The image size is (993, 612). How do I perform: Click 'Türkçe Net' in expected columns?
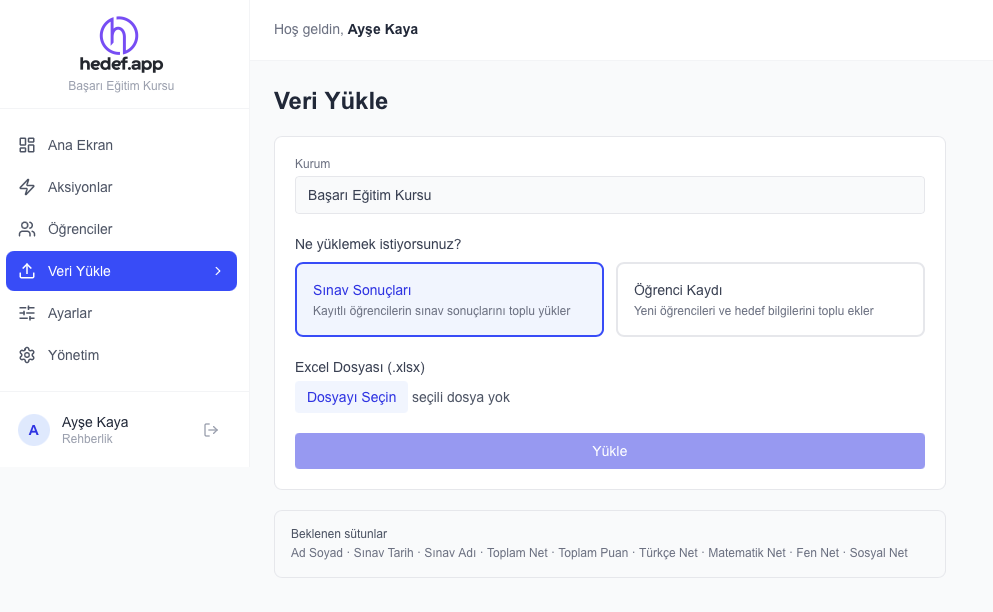[x=668, y=552]
